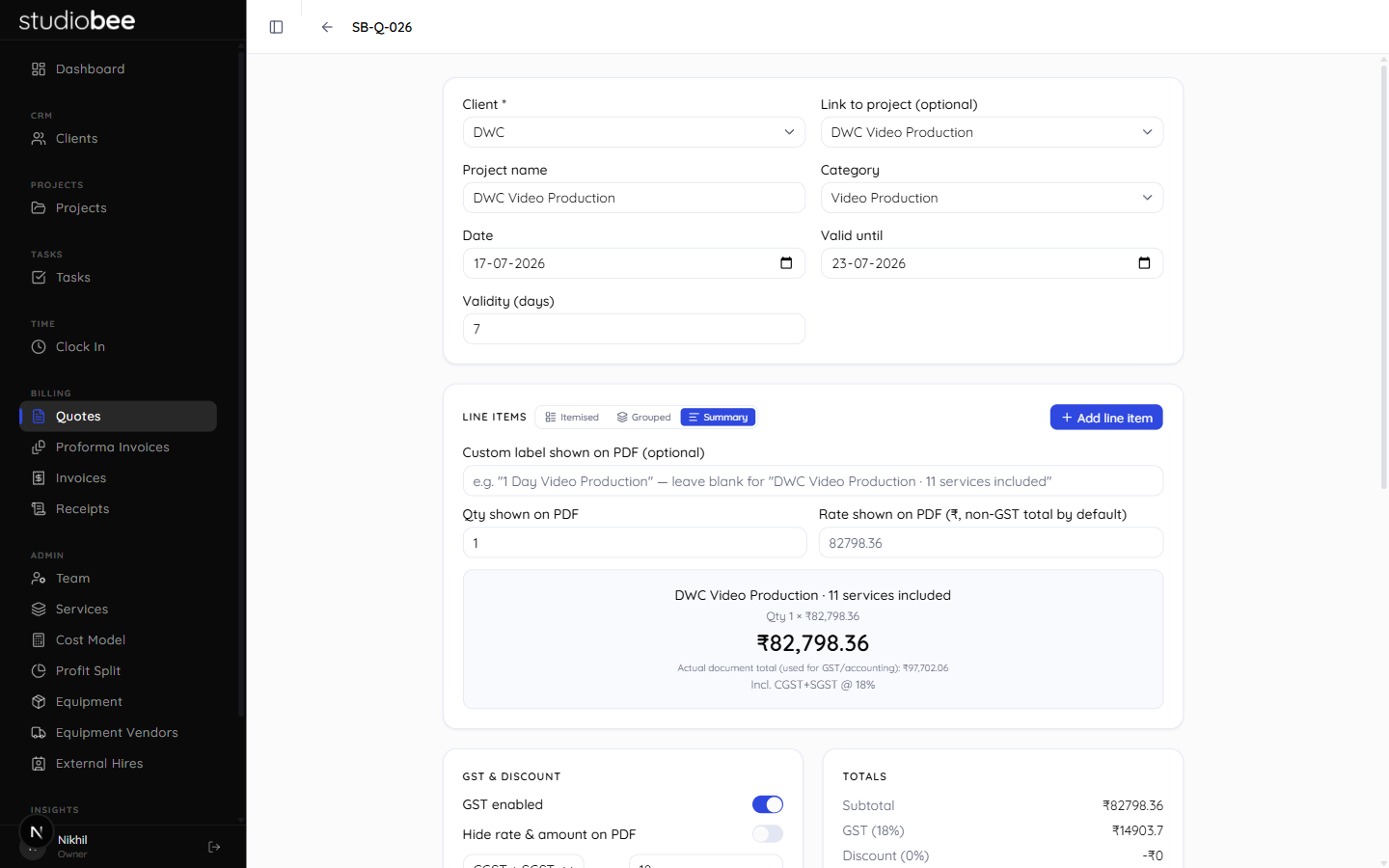Click the Profit Split pie icon
1389x868 pixels.
(x=39, y=671)
